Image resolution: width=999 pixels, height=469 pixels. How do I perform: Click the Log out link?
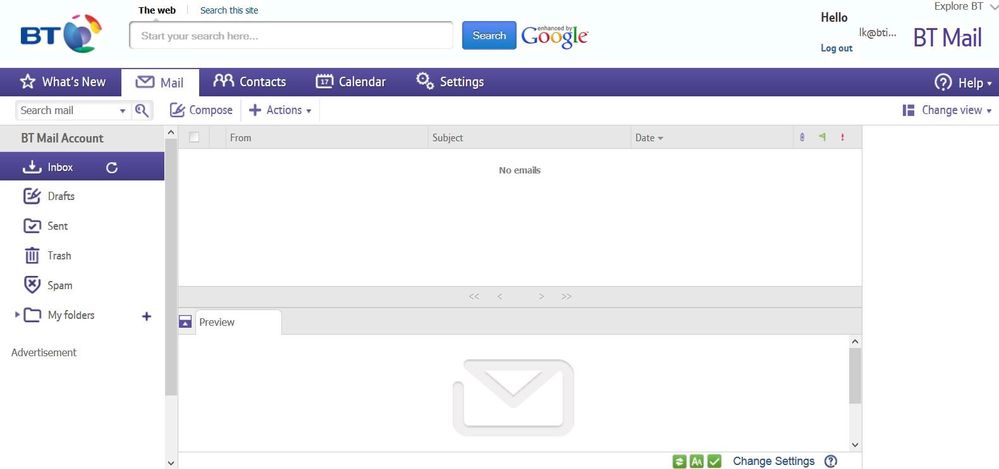(837, 48)
